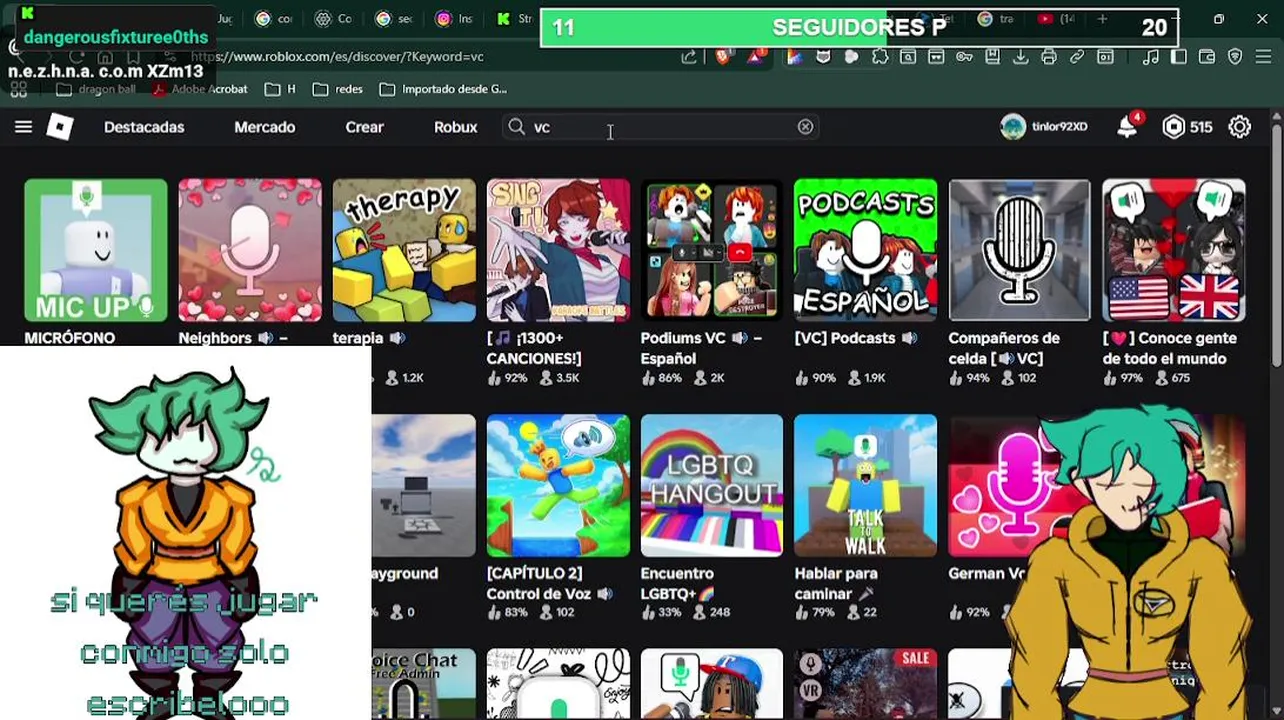Viewport: 1284px width, 720px height.
Task: Open Brave Rewards triangle icon
Action: tap(755, 57)
